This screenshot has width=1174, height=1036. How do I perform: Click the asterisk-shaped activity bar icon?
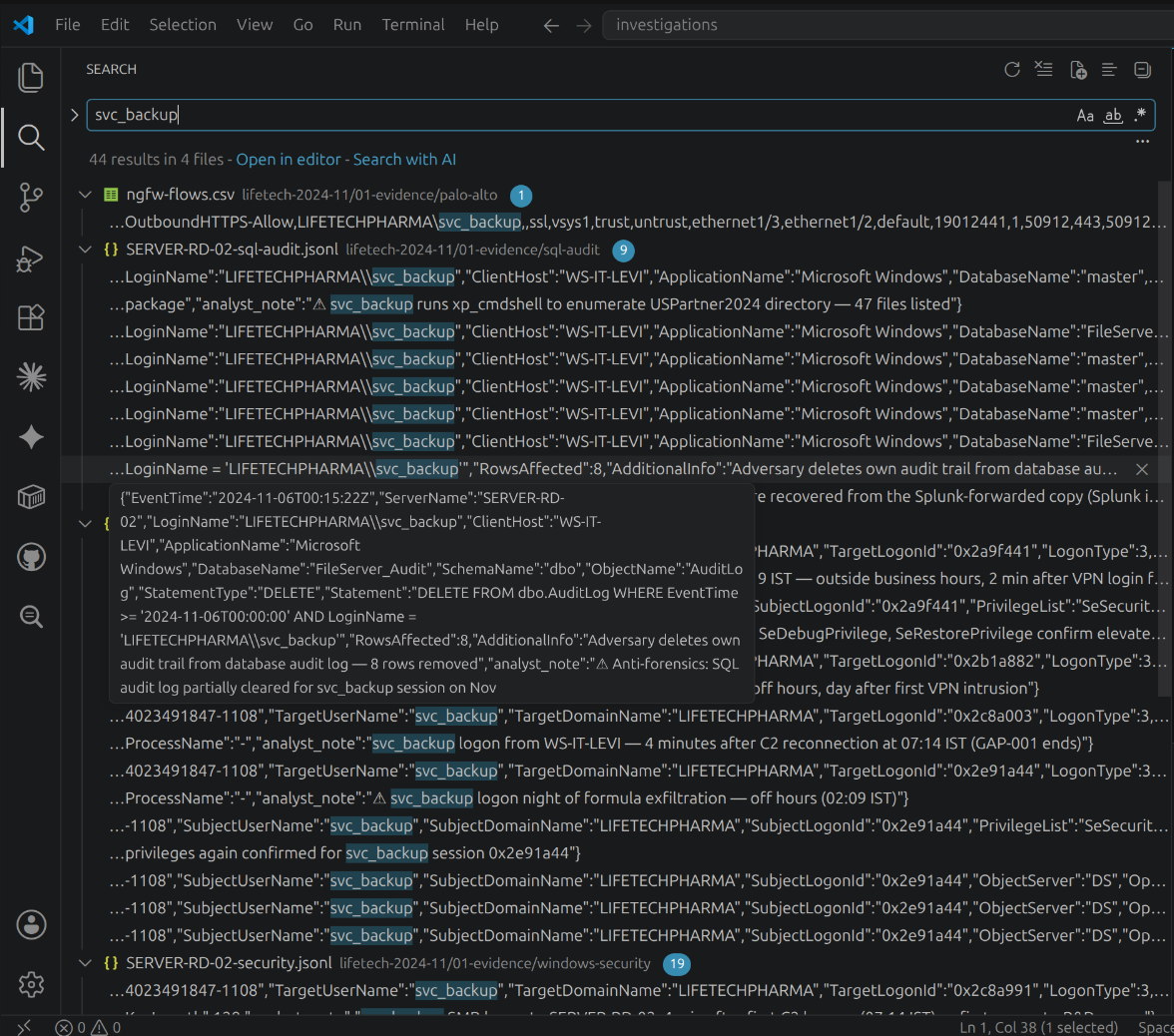tap(31, 376)
